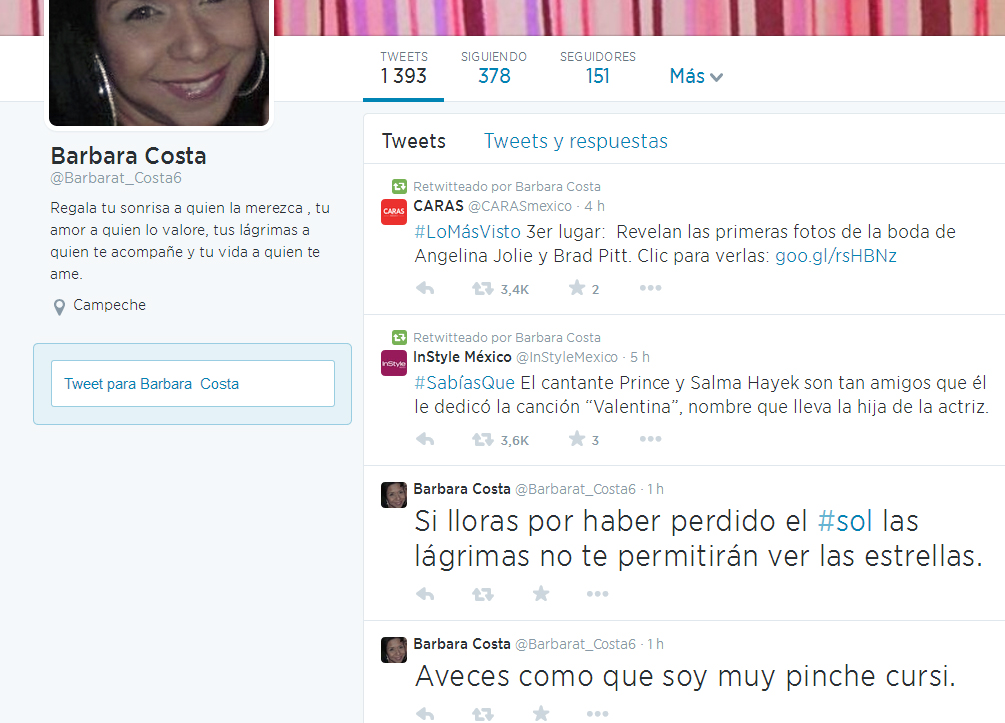
Task: Favorite the InStyle México tweet
Action: [x=577, y=440]
